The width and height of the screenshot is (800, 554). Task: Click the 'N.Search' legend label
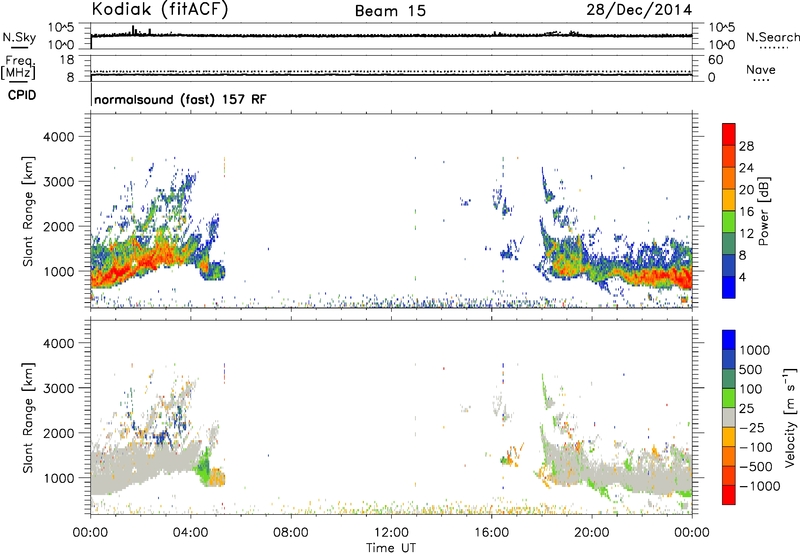tap(772, 37)
